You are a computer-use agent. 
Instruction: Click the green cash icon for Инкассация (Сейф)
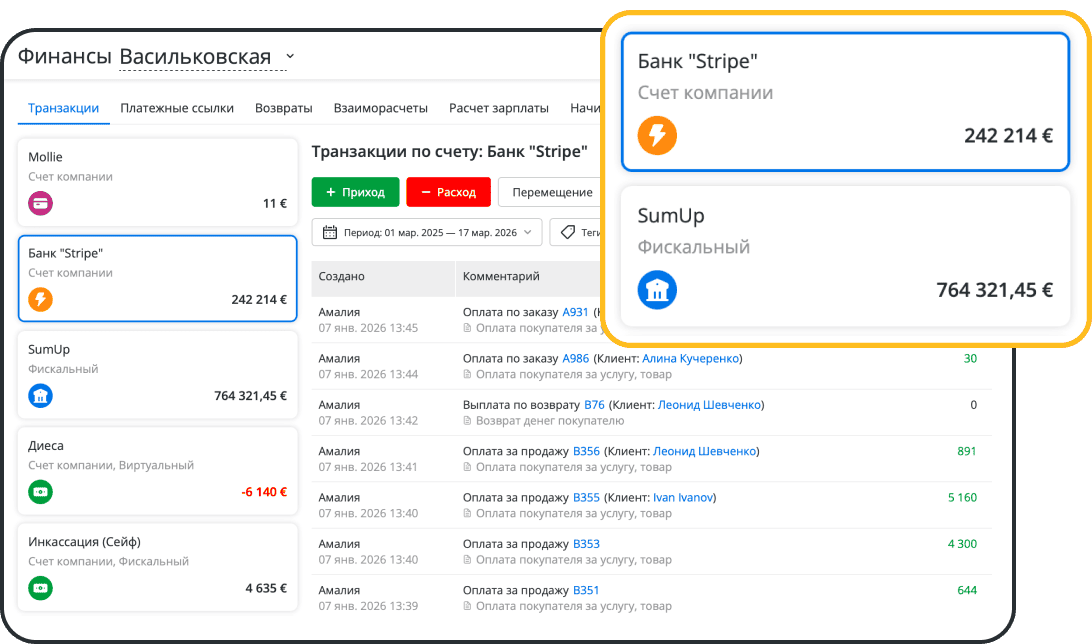coord(41,588)
